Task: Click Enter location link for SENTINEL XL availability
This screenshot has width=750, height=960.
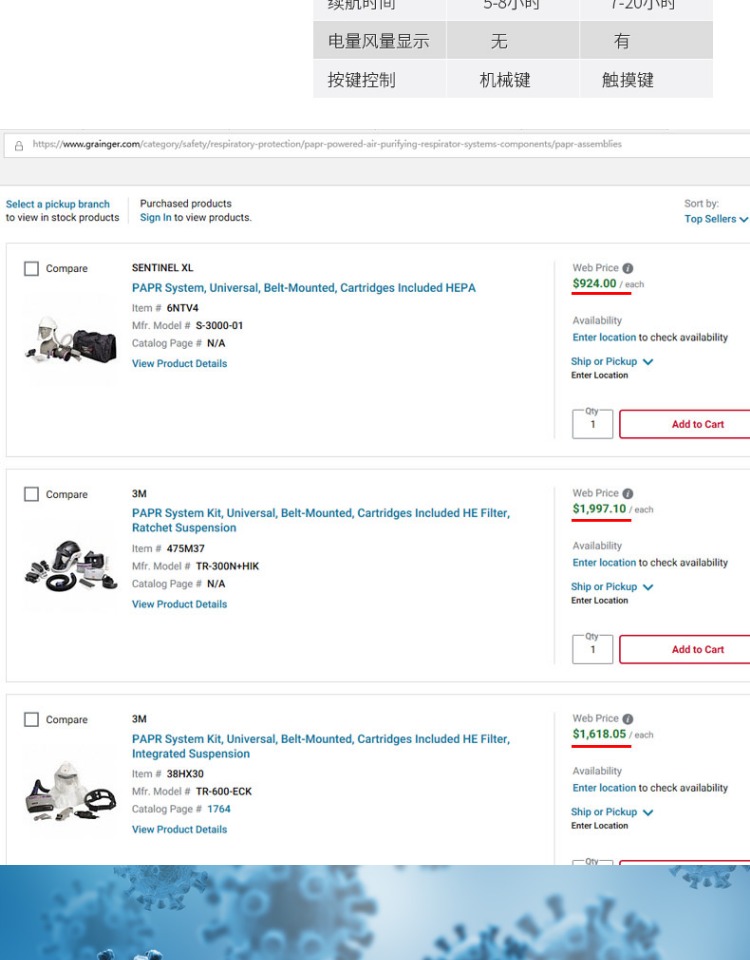Action: coord(604,337)
